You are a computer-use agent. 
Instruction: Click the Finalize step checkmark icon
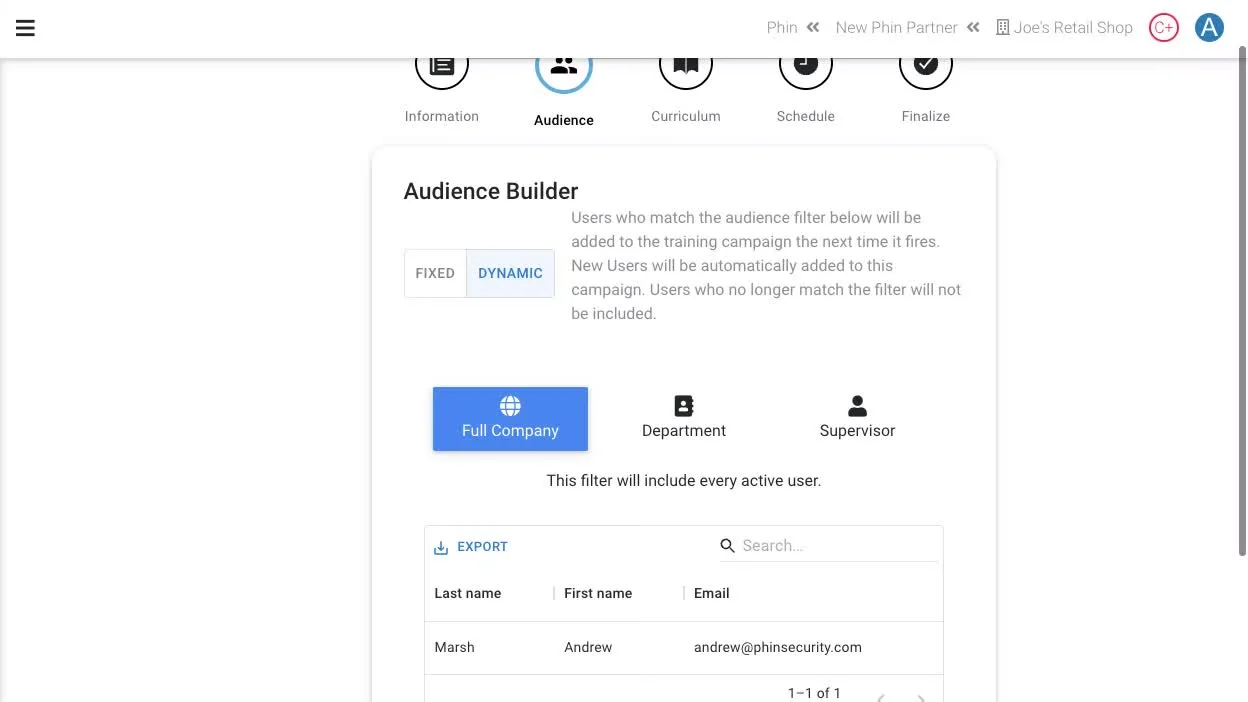[x=926, y=66]
